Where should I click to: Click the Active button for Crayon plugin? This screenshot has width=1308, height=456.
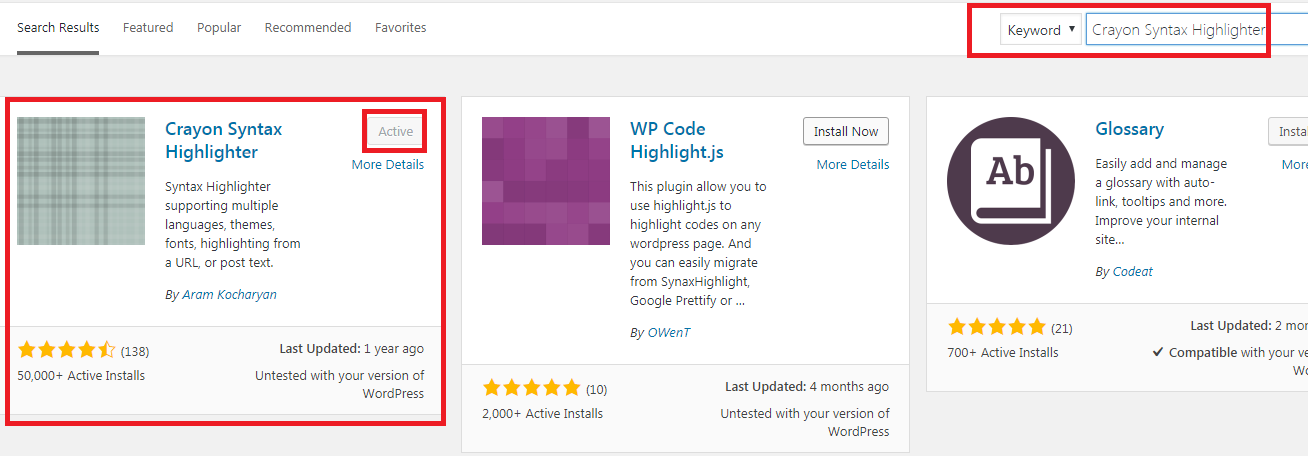[x=395, y=132]
